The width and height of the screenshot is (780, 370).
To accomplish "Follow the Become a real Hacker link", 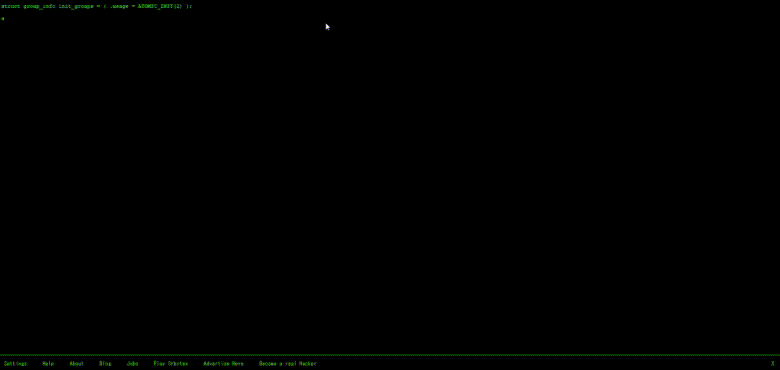I will [x=288, y=364].
